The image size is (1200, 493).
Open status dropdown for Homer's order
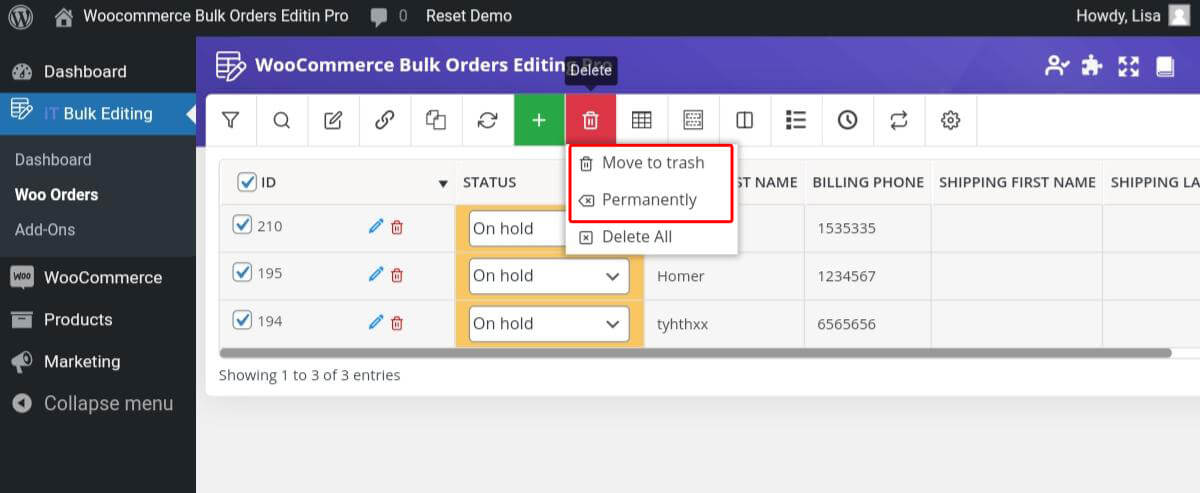pos(549,276)
